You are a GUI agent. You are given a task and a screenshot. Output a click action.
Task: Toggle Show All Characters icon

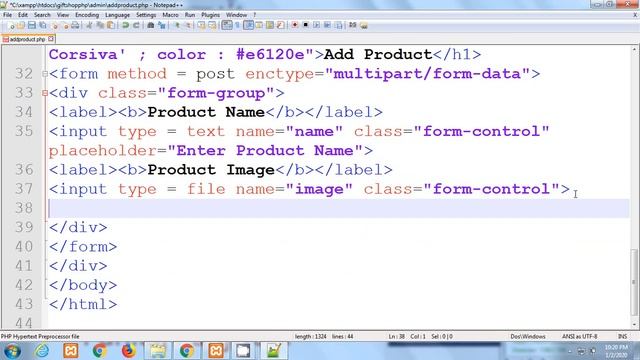238,25
